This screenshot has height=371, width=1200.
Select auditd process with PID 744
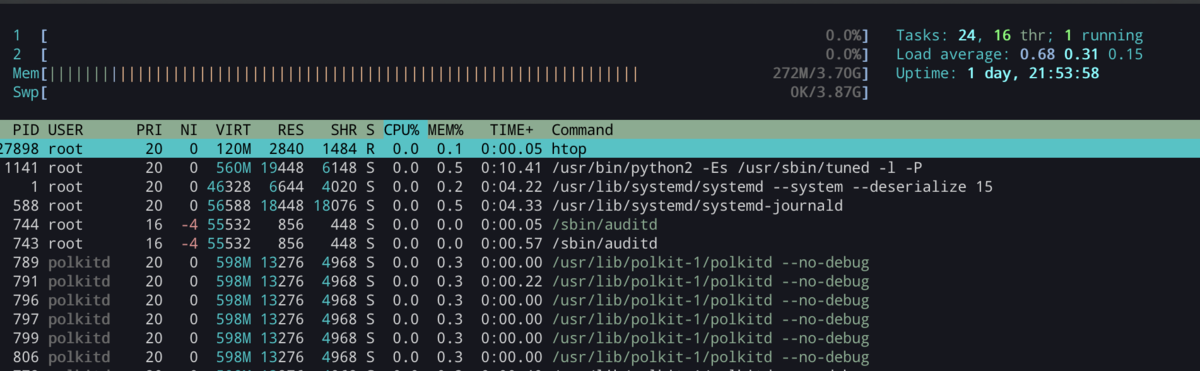coord(600,225)
